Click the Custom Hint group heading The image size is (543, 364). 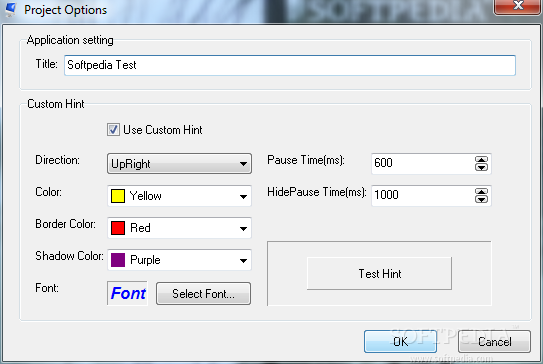point(56,104)
